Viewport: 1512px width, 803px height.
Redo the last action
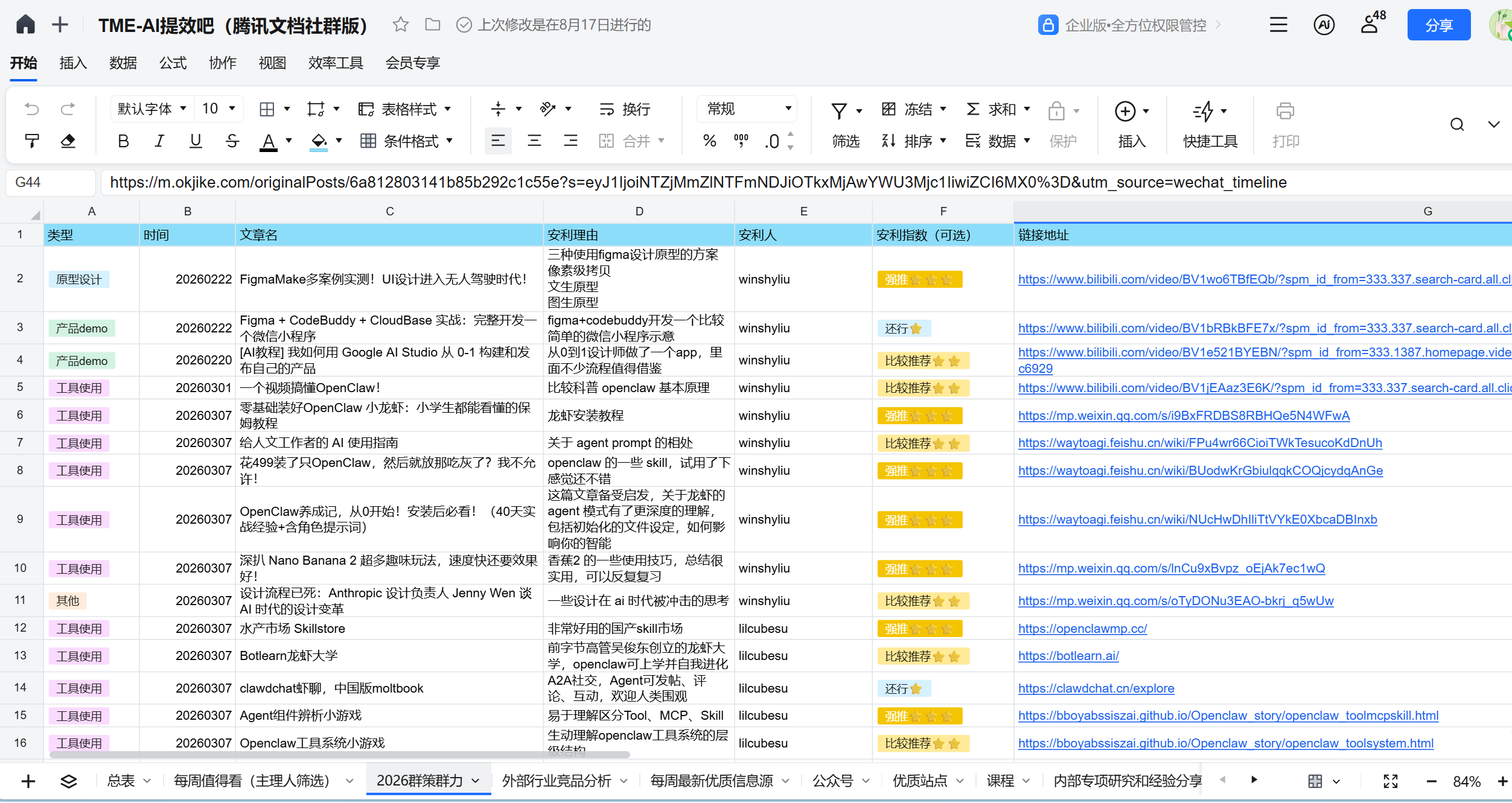click(x=68, y=109)
